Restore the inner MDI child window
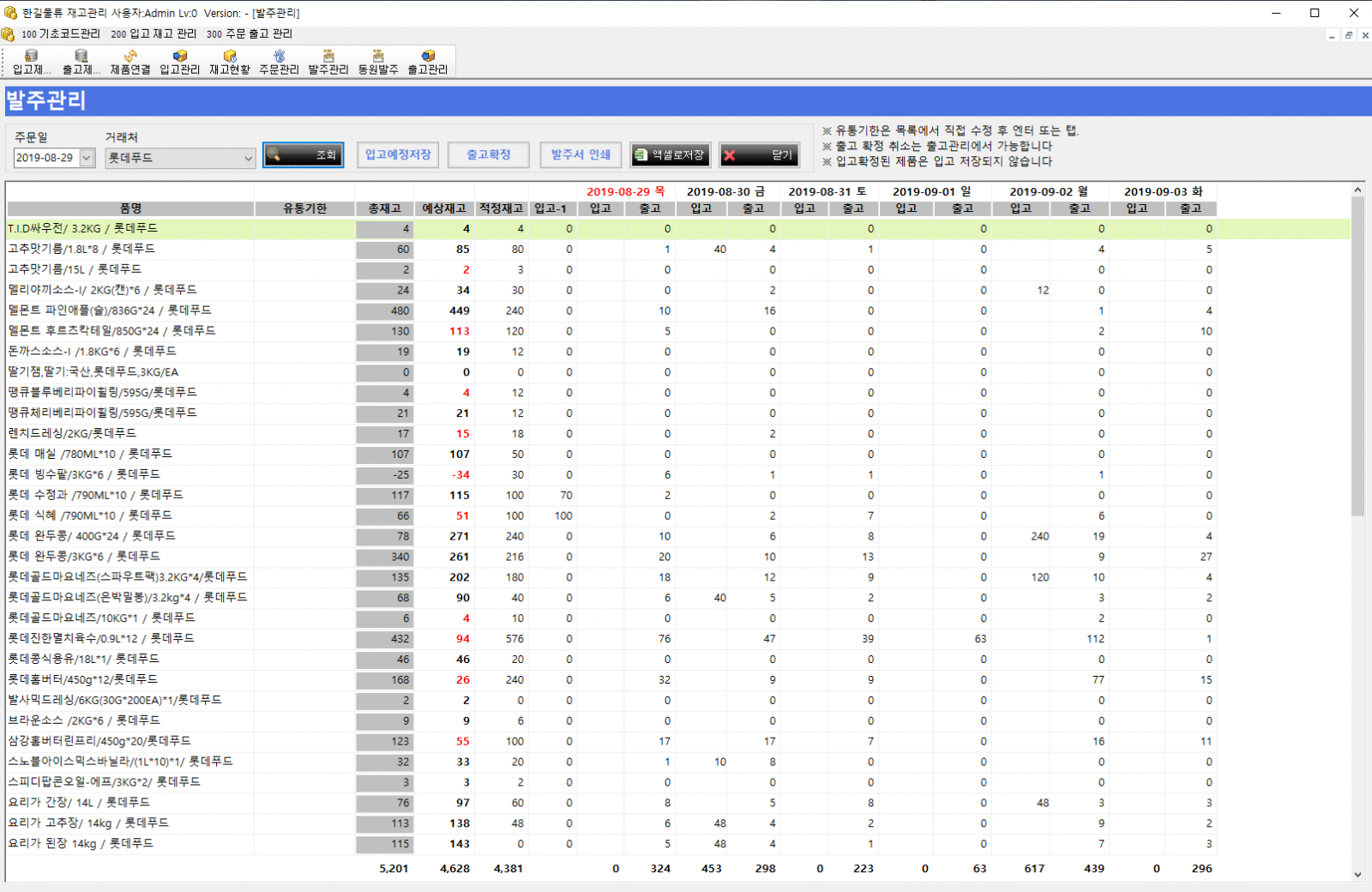The width and height of the screenshot is (1372, 892). (1349, 35)
